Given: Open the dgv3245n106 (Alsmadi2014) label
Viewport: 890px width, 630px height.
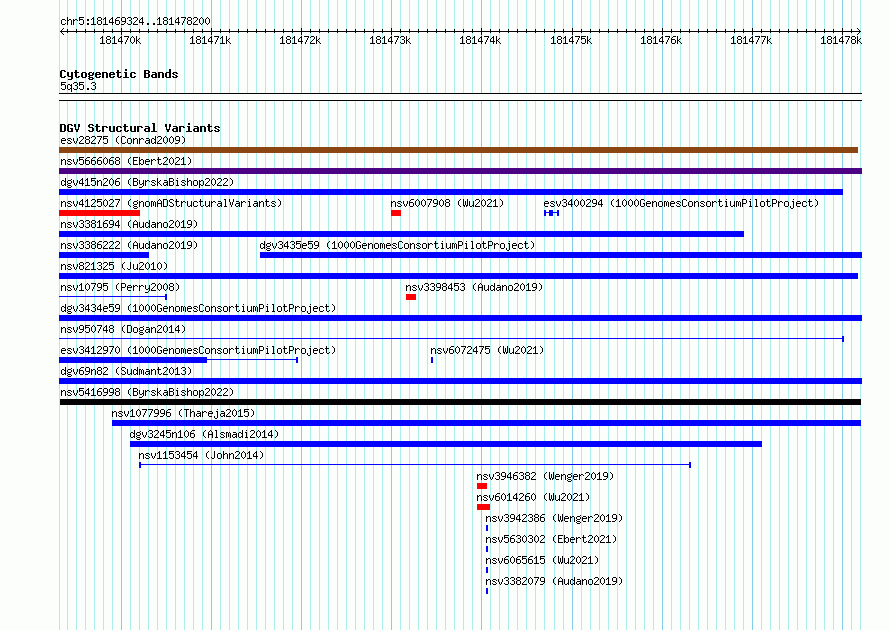Looking at the screenshot, I should point(204,434).
